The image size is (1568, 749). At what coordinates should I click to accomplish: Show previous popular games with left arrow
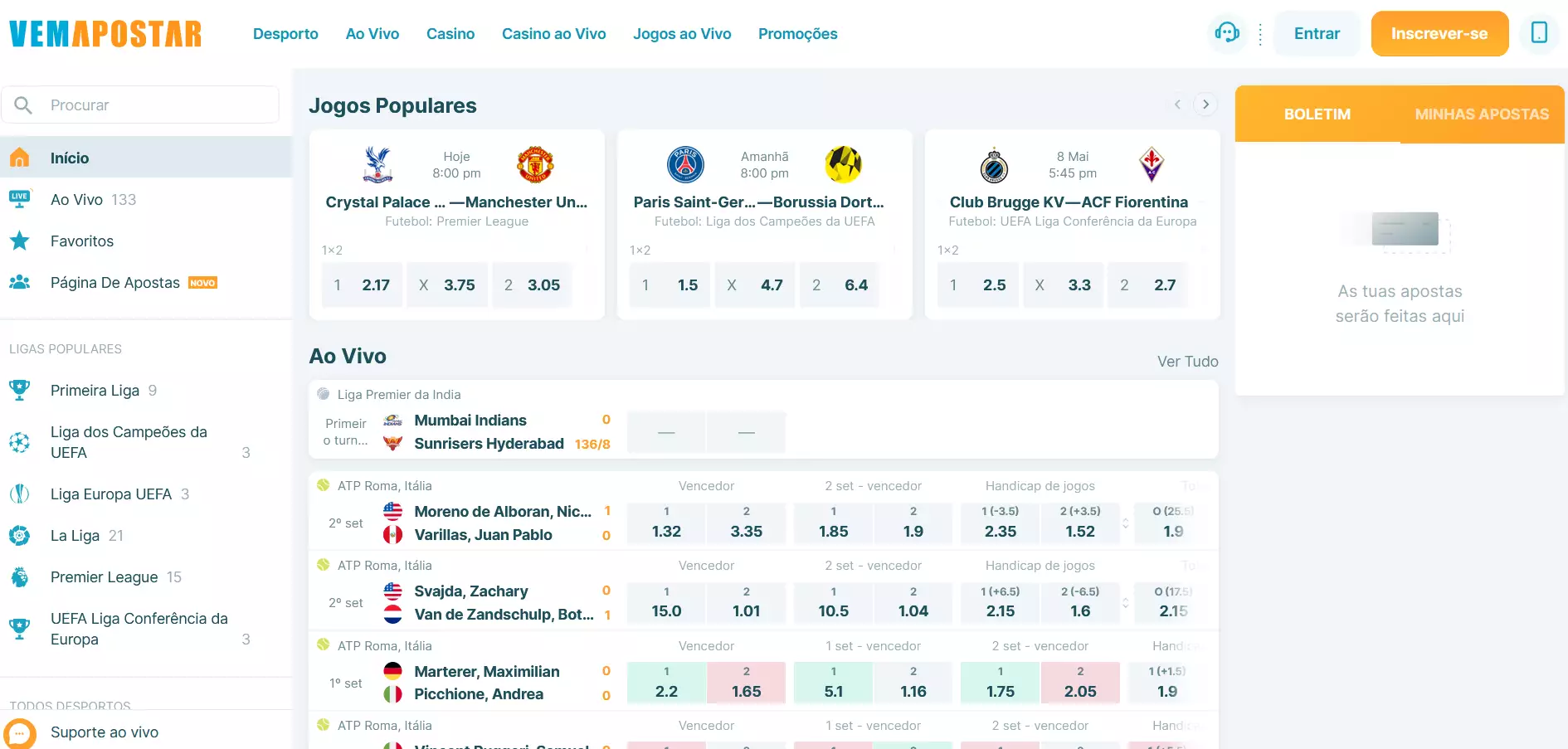tap(1177, 105)
